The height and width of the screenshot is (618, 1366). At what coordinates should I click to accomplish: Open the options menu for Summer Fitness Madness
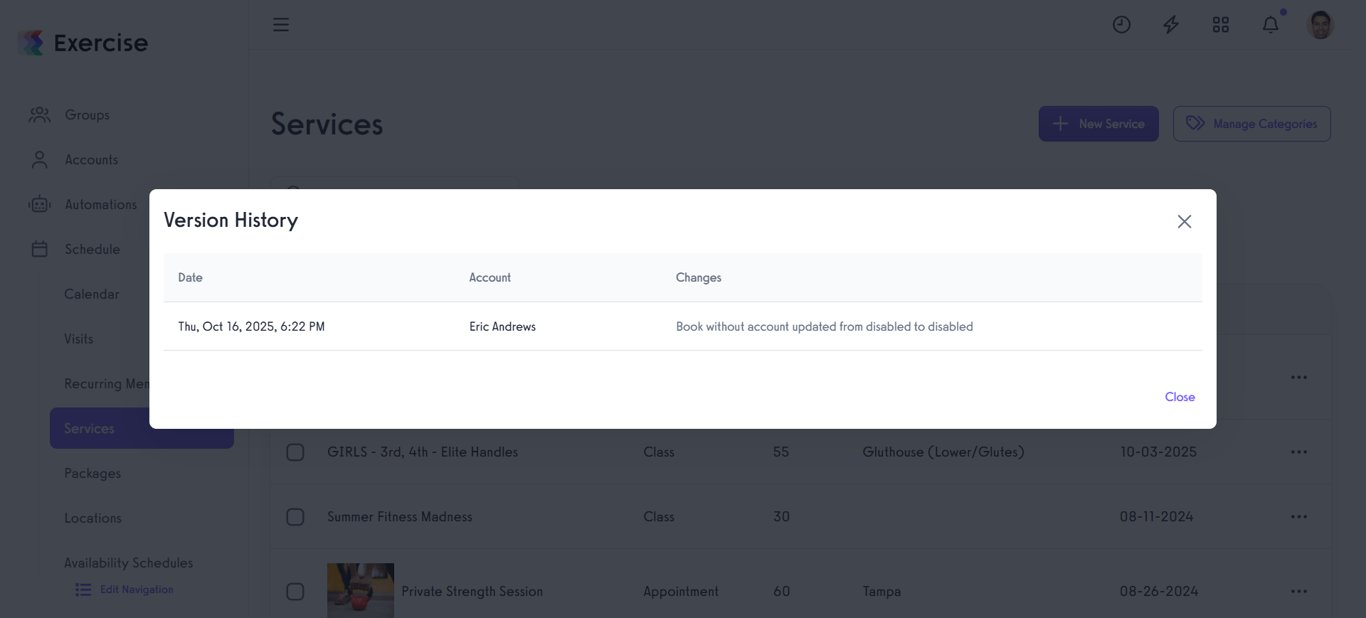1298,516
